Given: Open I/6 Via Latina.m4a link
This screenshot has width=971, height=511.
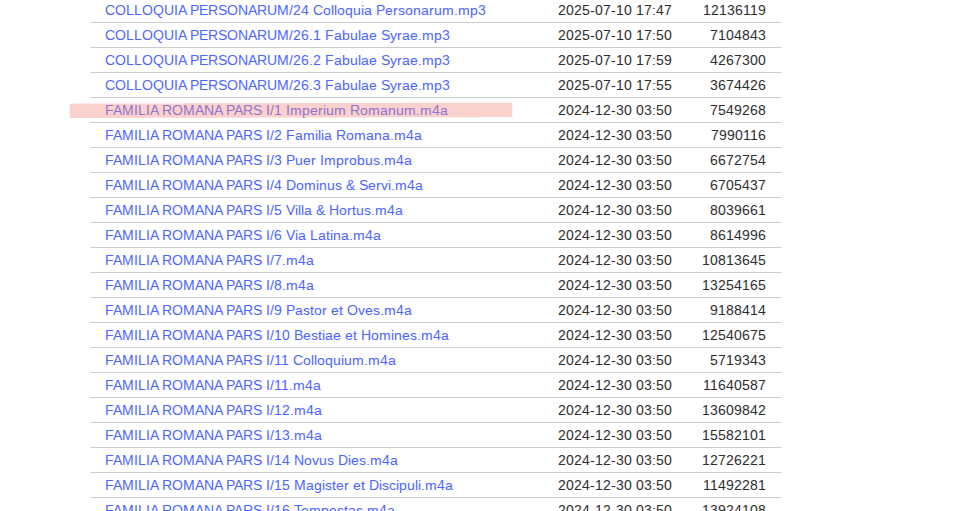Looking at the screenshot, I should 243,235.
